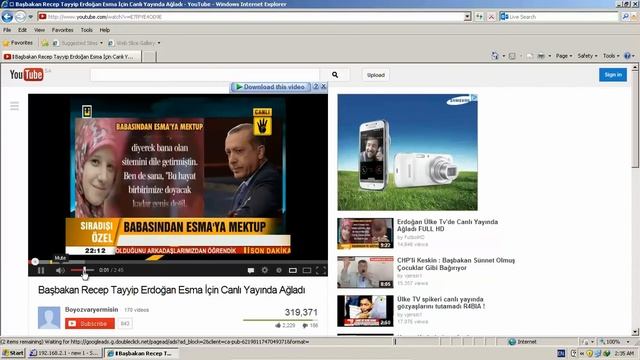
Task: Click the blue Help question mark icon
Action: tap(628, 56)
